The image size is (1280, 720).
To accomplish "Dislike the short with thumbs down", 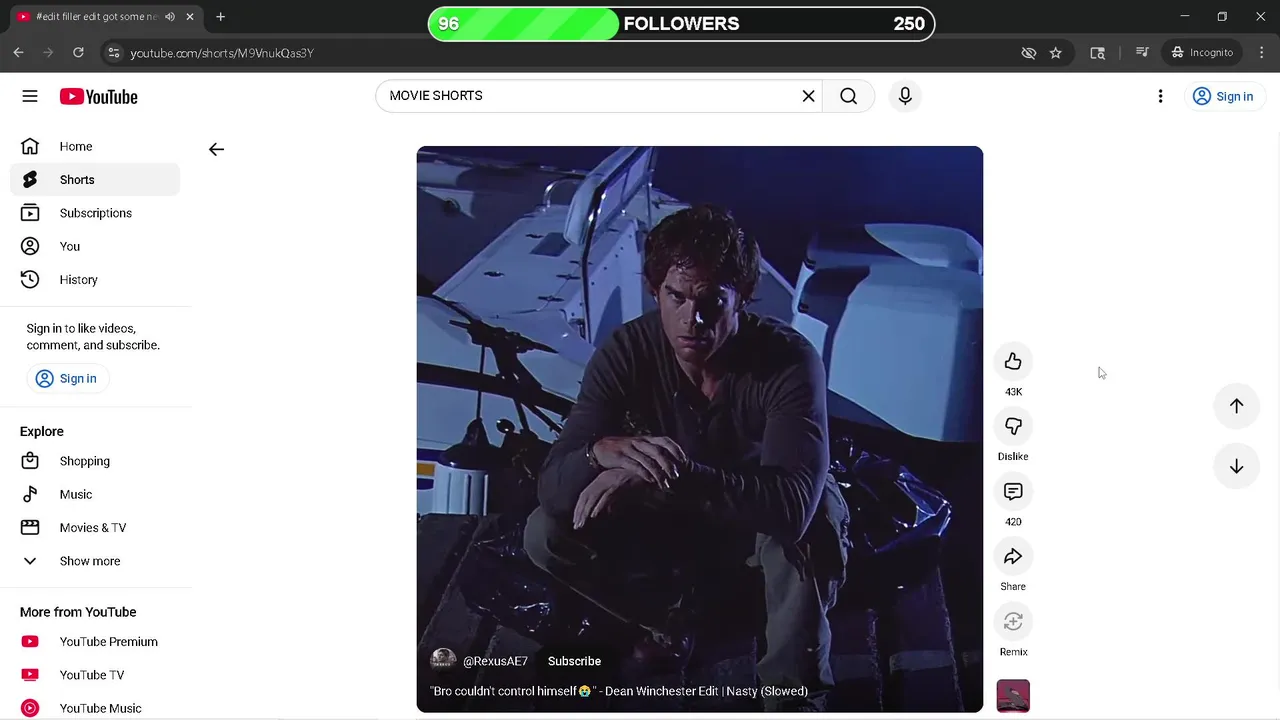I will [1013, 426].
